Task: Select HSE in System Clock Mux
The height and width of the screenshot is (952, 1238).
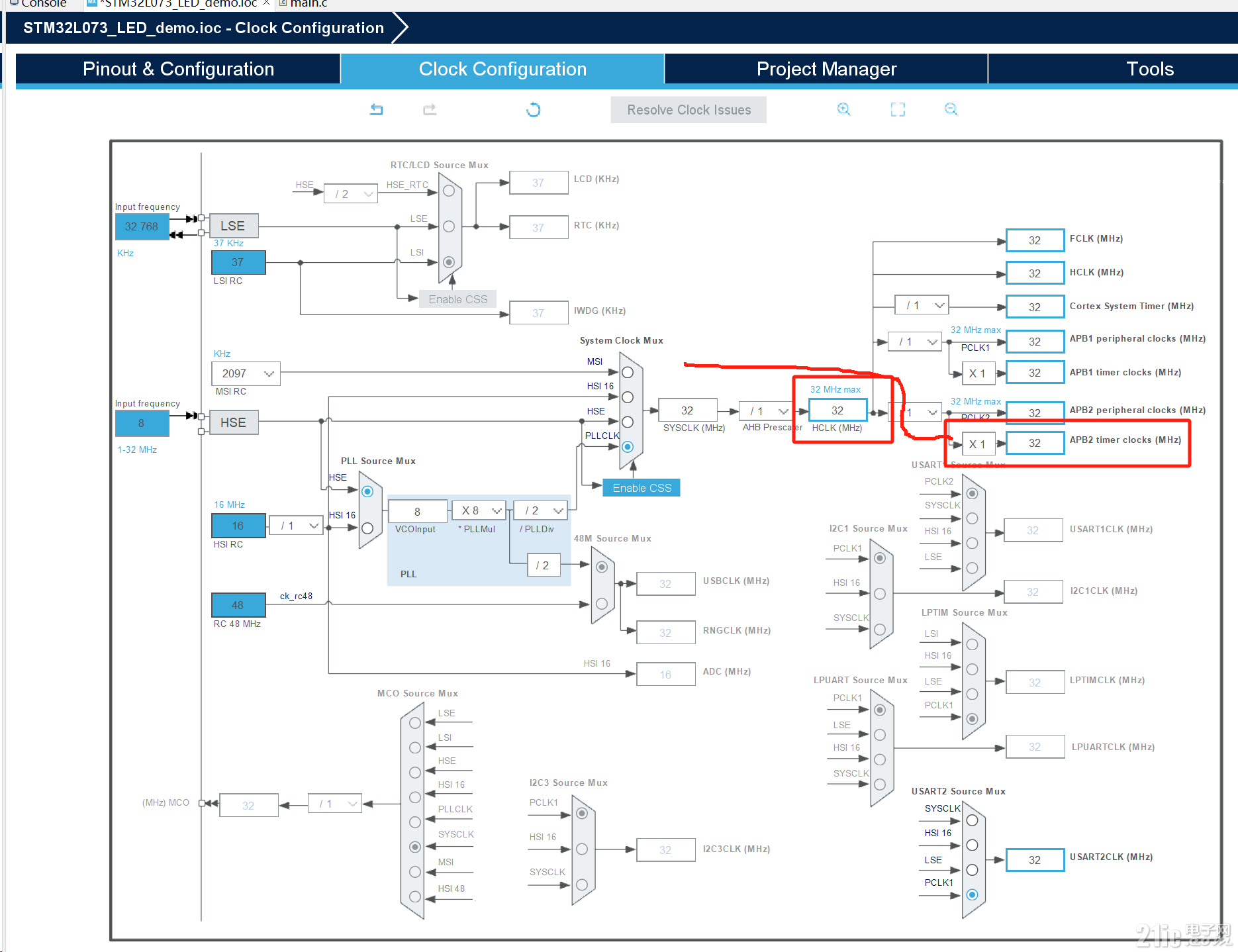Action: [x=628, y=422]
